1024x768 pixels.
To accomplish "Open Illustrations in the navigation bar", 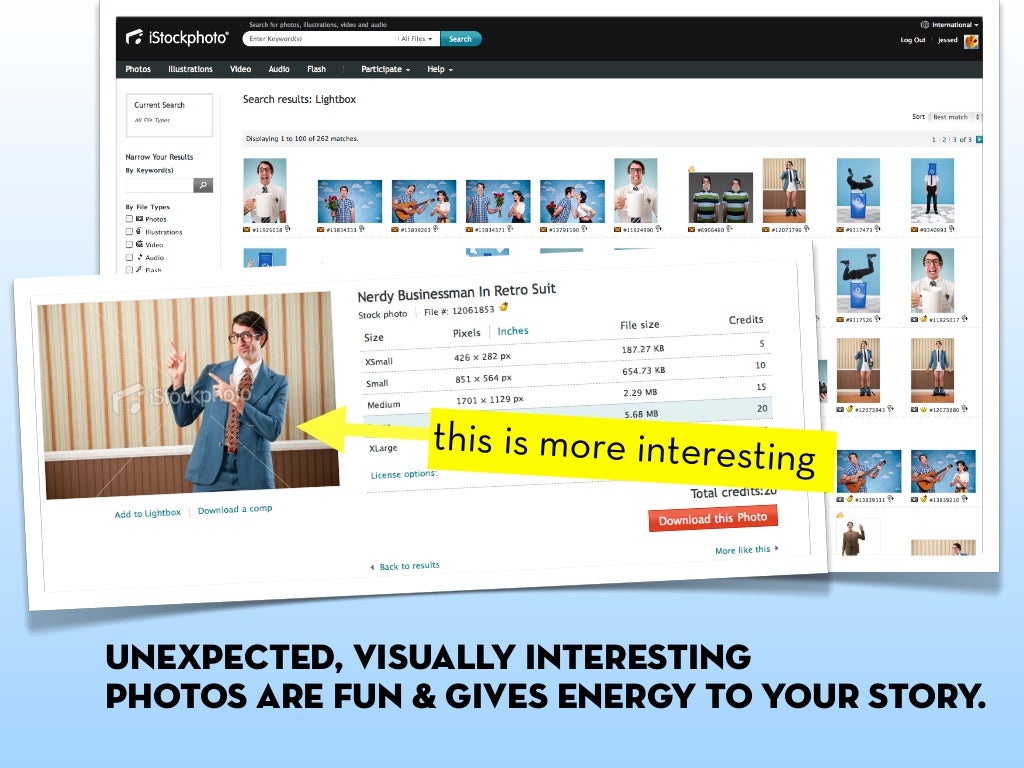I will point(190,69).
